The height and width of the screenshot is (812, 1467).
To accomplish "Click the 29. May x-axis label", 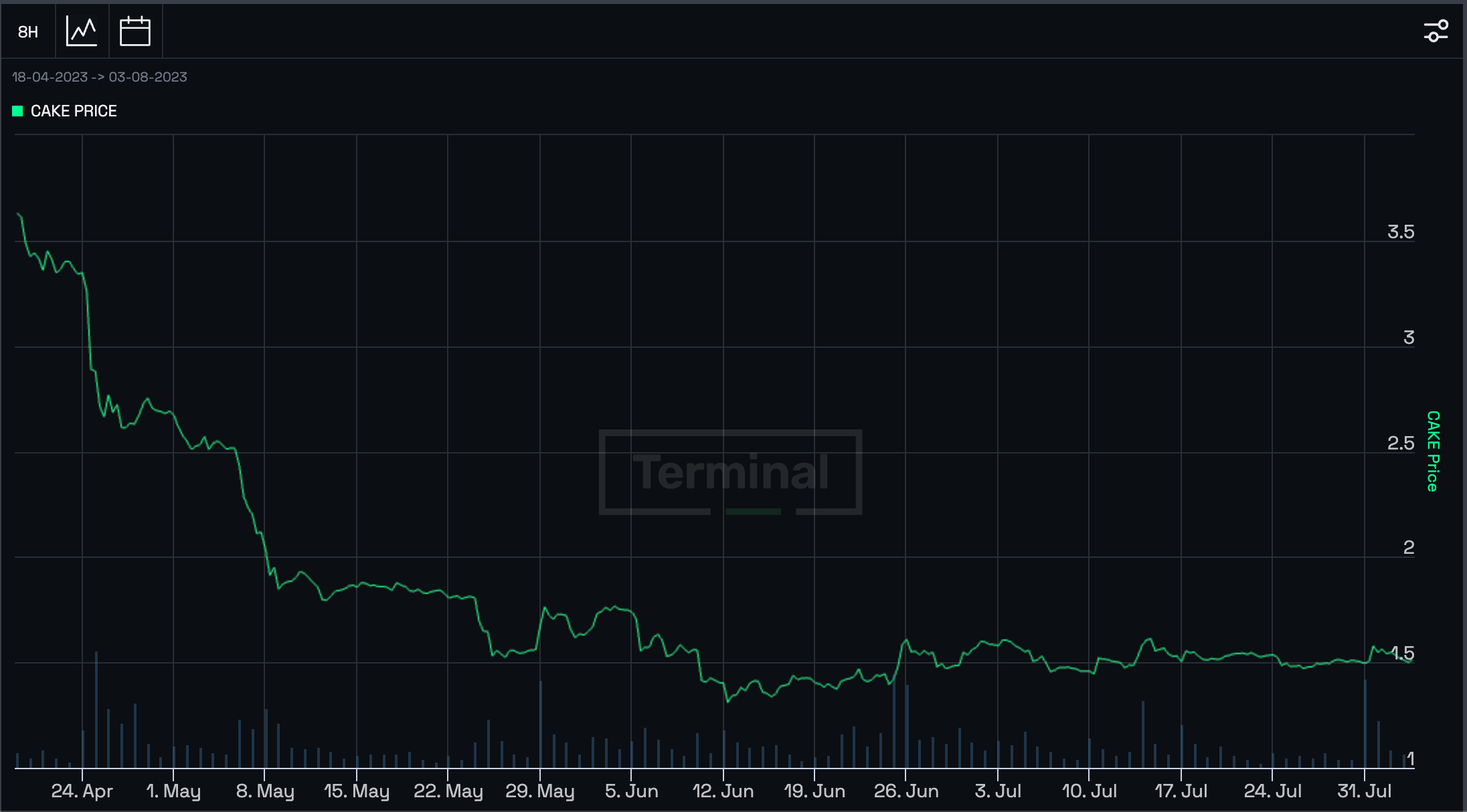I will coord(540,791).
